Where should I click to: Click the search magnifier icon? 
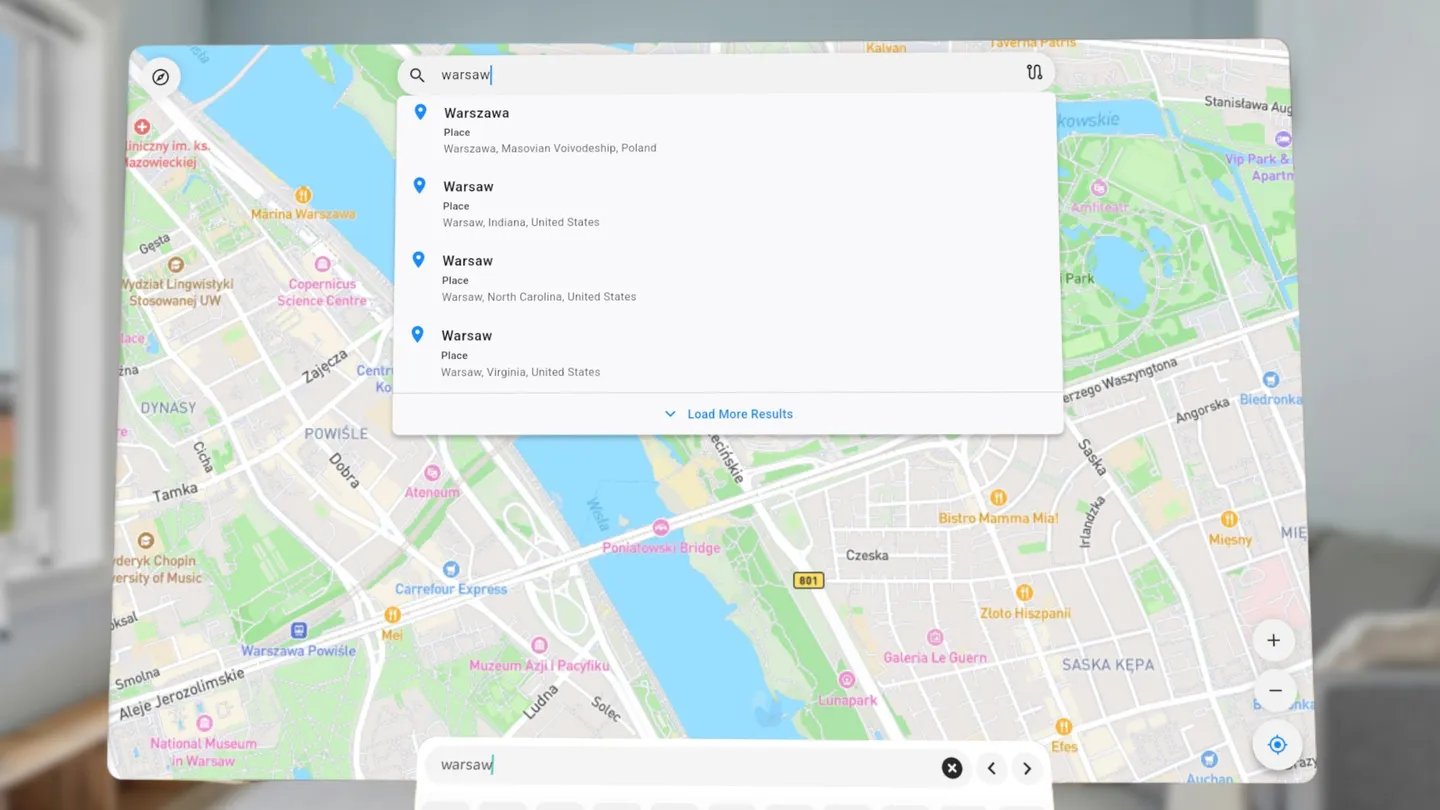click(x=417, y=75)
